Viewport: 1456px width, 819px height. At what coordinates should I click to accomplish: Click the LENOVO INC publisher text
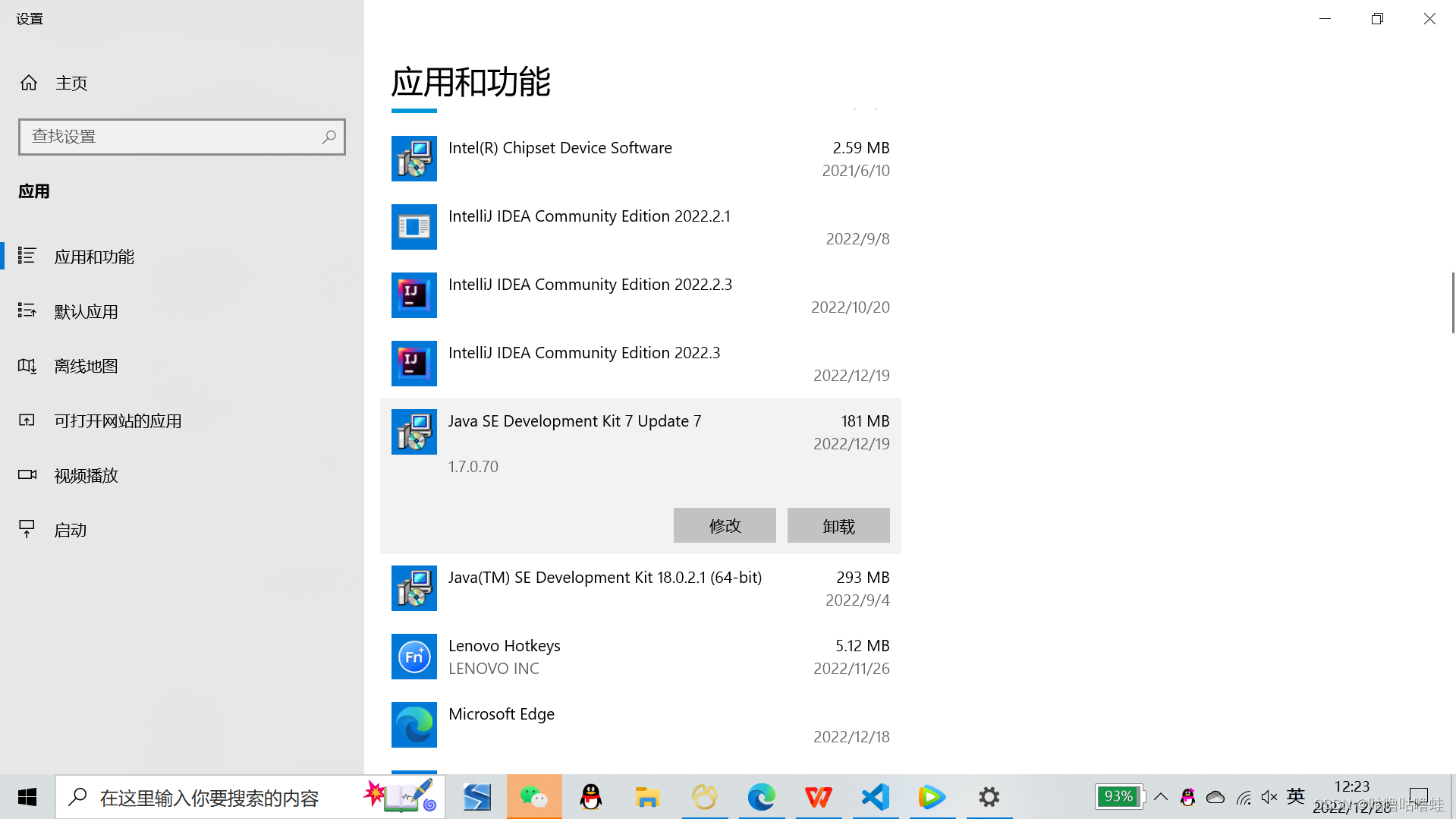point(494,669)
